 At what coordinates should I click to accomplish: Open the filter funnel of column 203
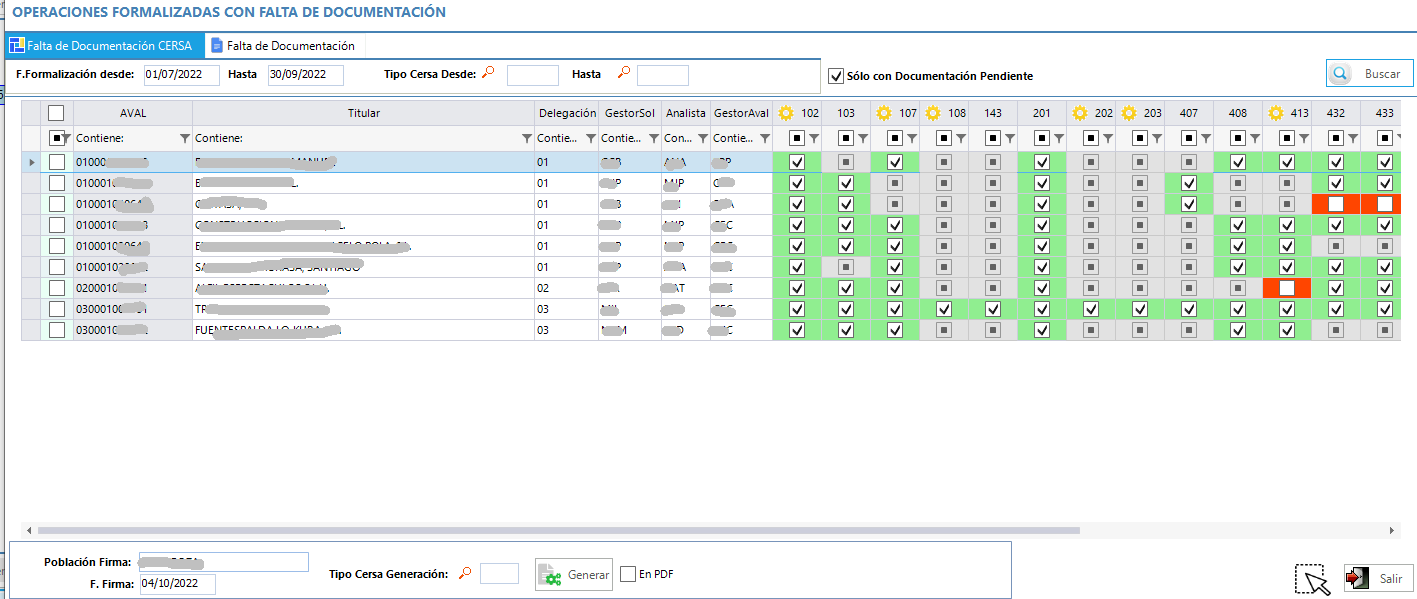(1156, 138)
